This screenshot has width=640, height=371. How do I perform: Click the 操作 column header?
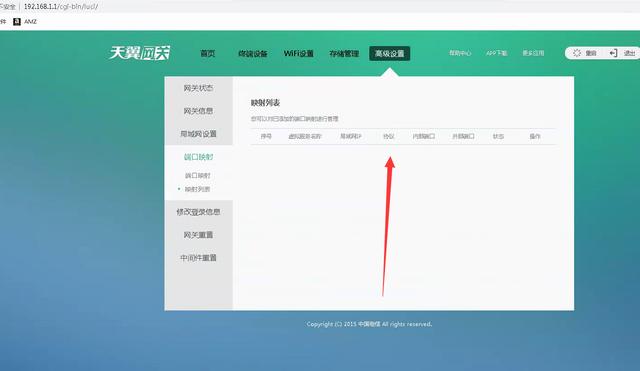point(535,136)
